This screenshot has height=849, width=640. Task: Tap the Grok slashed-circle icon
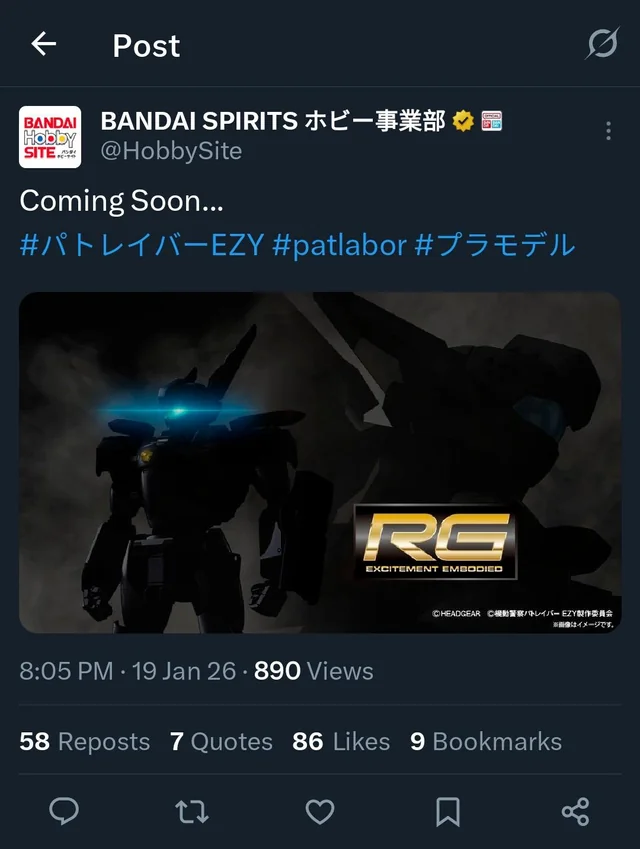[x=603, y=43]
